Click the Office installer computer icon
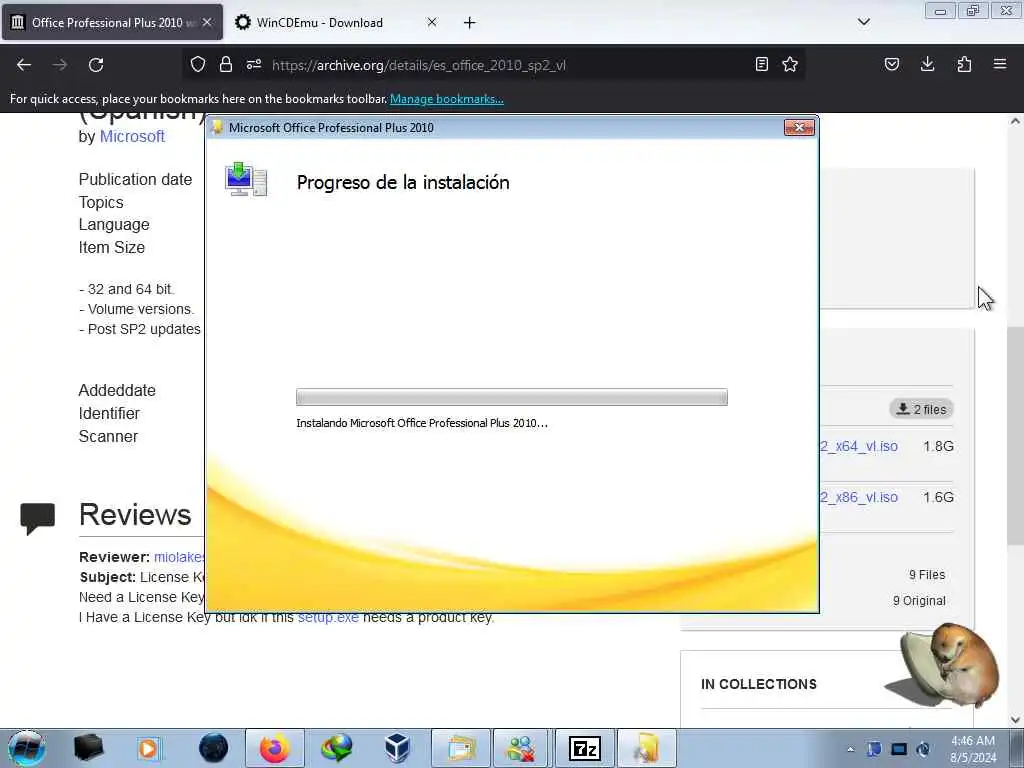 coord(246,180)
